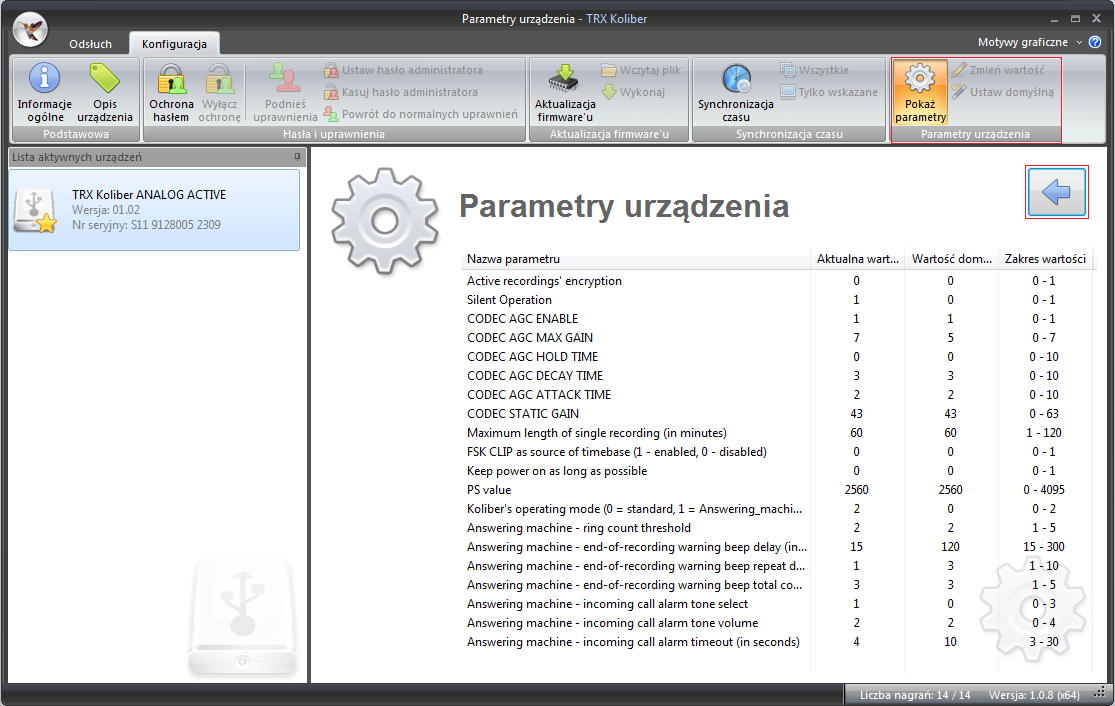Select incoming call alarm tone select row

(x=777, y=604)
